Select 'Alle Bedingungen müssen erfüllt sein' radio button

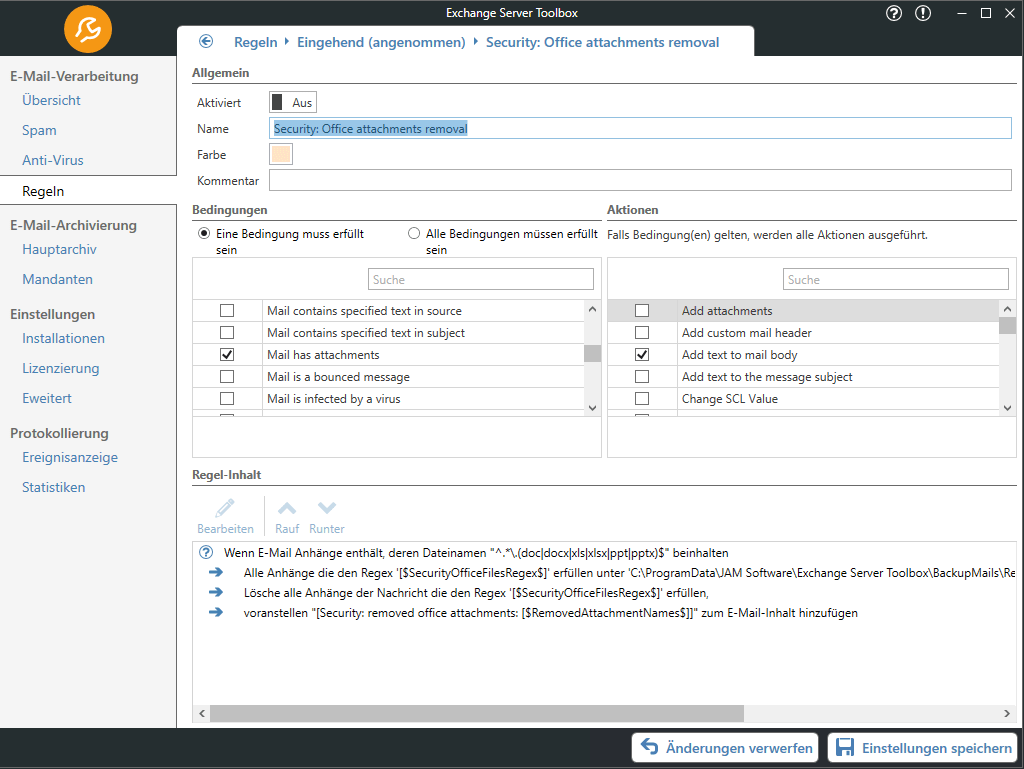click(x=414, y=234)
